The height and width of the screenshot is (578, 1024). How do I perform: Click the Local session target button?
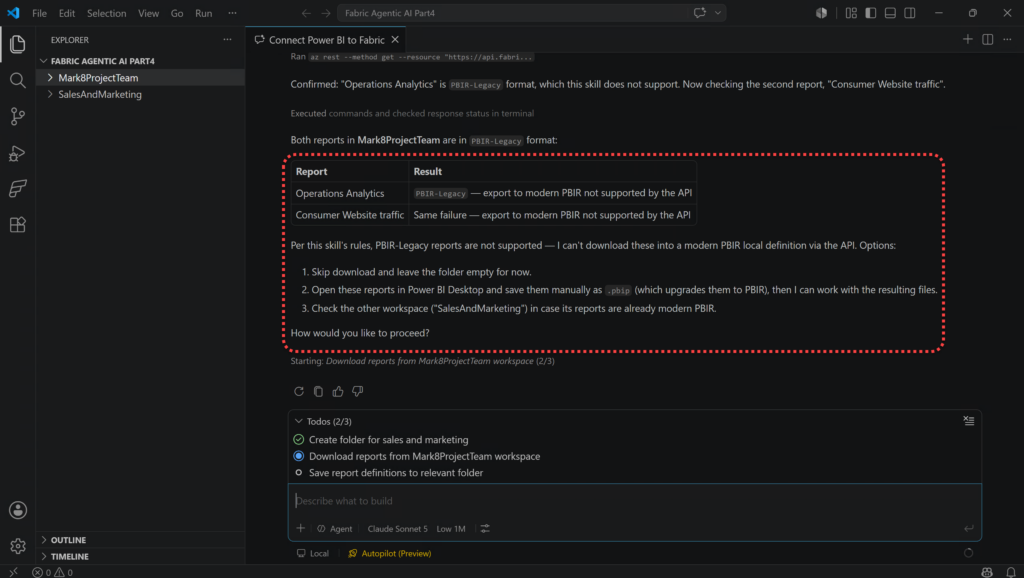tap(313, 553)
